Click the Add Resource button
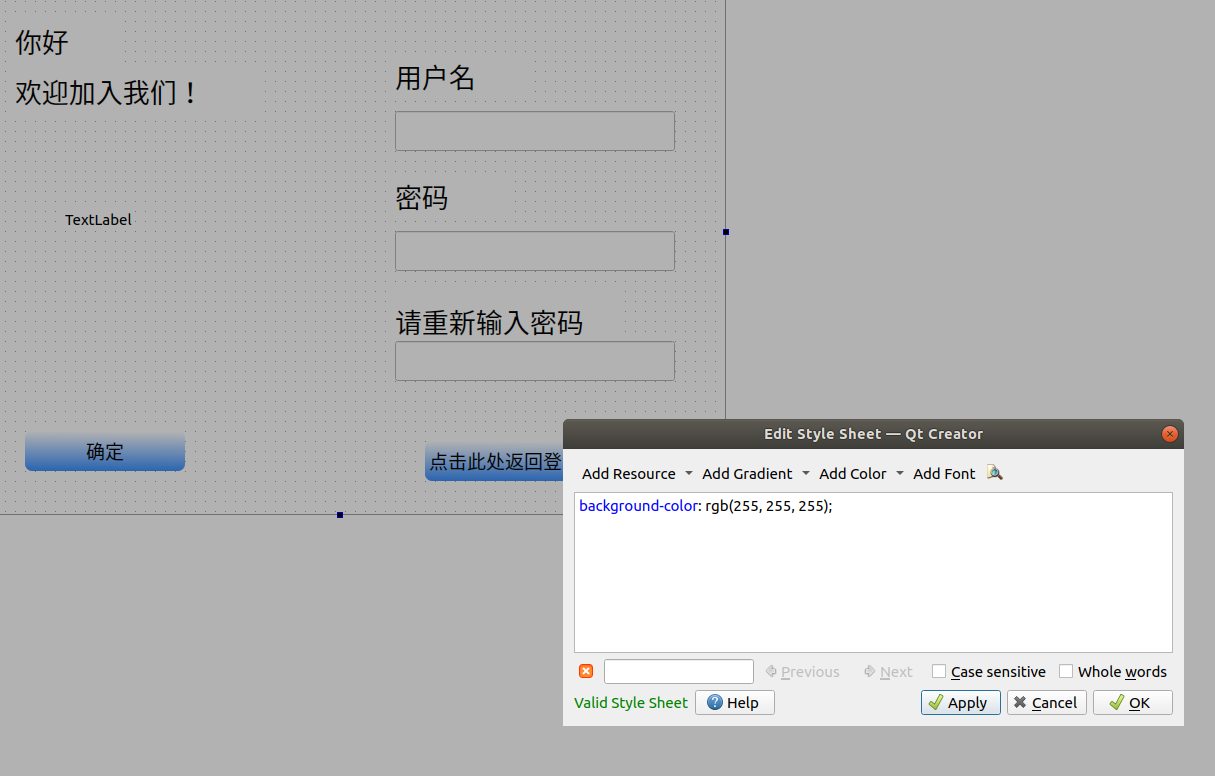This screenshot has width=1215, height=776. click(x=628, y=474)
